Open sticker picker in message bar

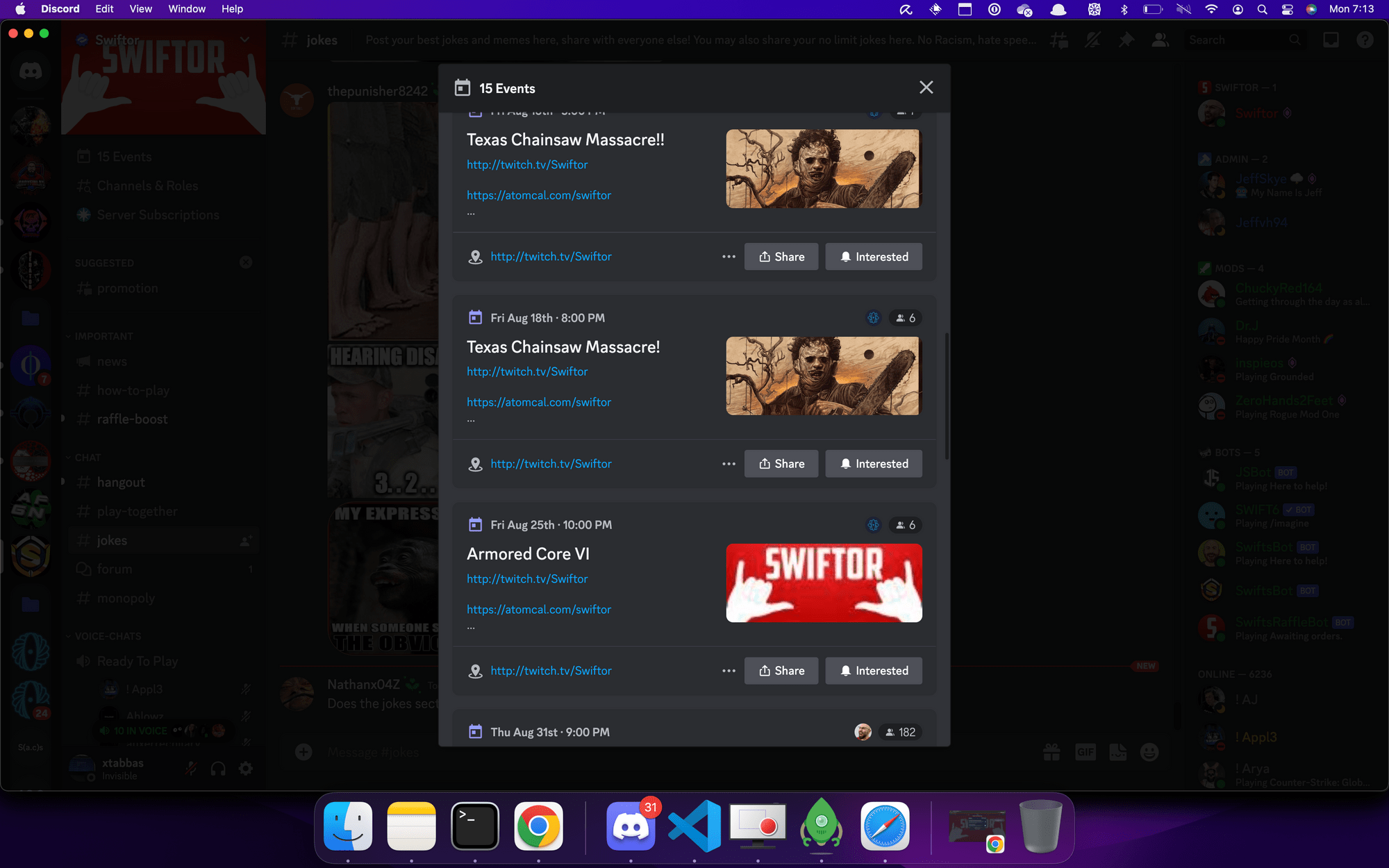coord(1118,752)
